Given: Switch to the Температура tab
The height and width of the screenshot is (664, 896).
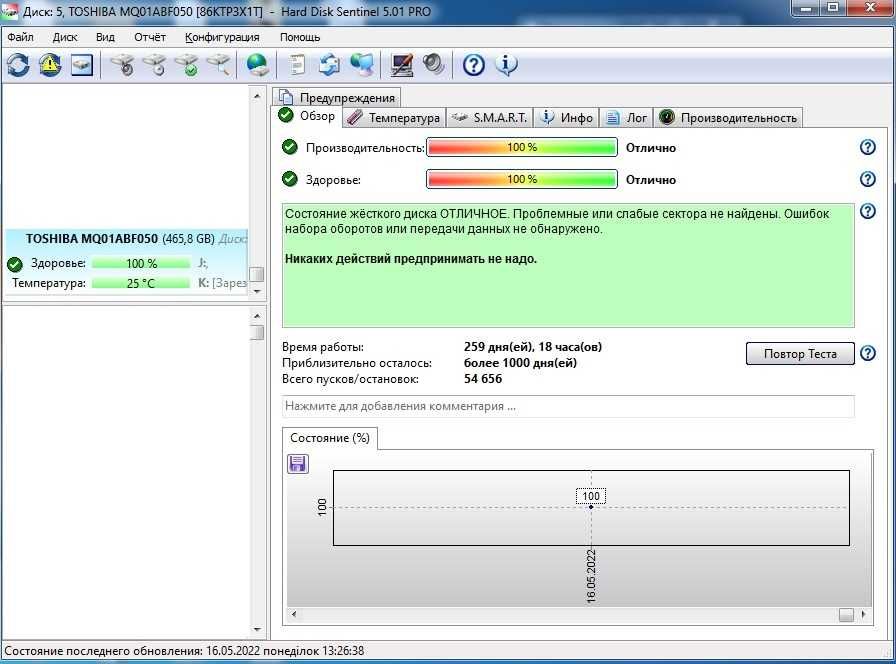Looking at the screenshot, I should tap(394, 118).
